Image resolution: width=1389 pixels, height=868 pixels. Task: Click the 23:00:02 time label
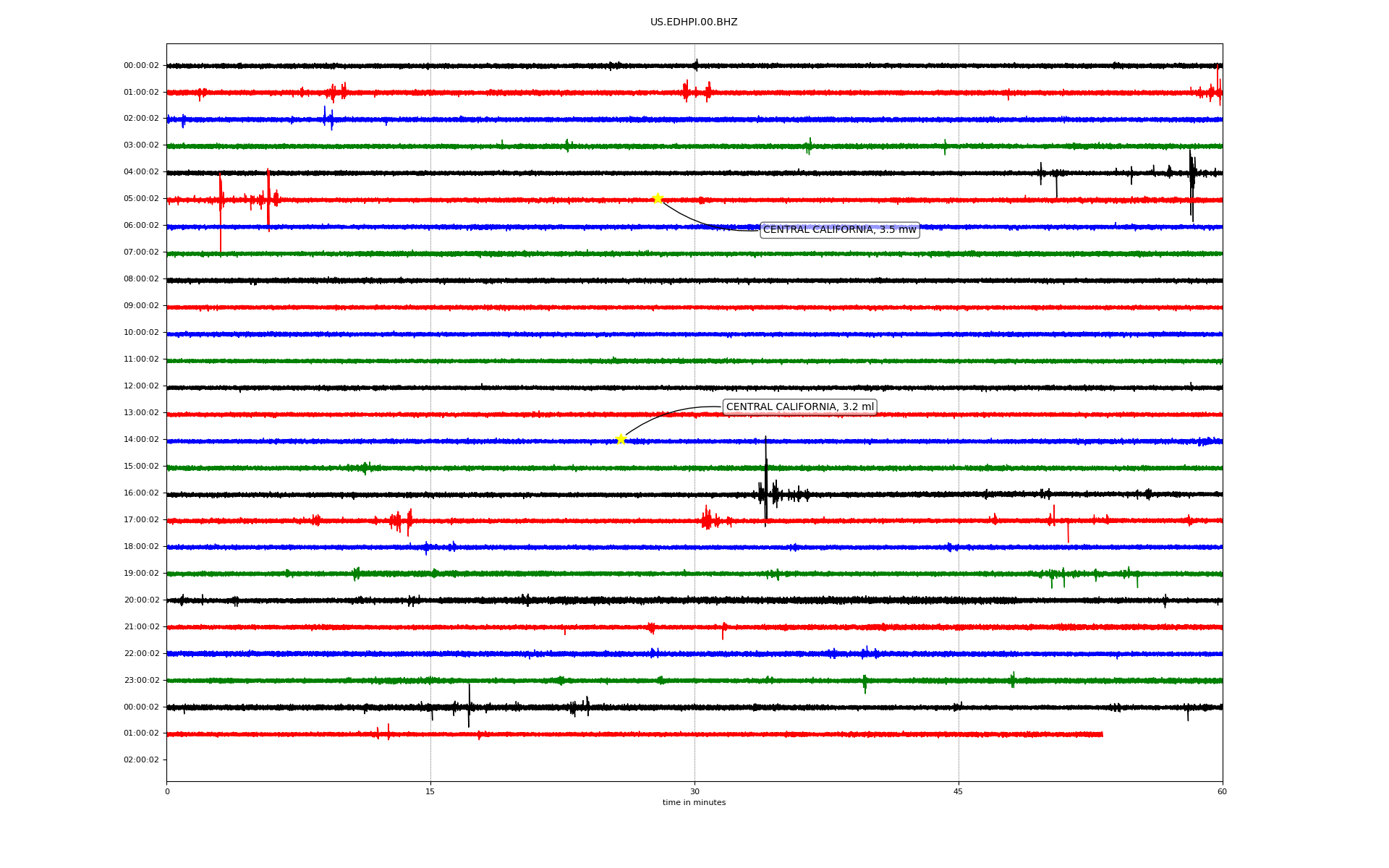point(141,680)
